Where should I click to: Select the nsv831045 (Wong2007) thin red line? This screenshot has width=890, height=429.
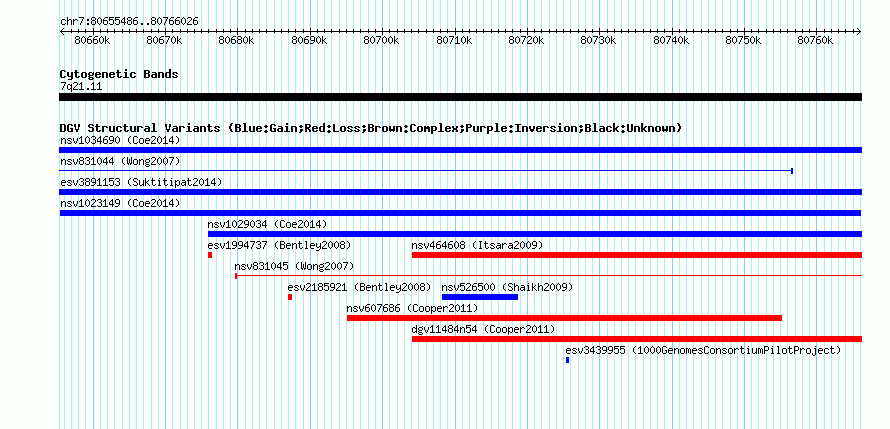tap(548, 276)
